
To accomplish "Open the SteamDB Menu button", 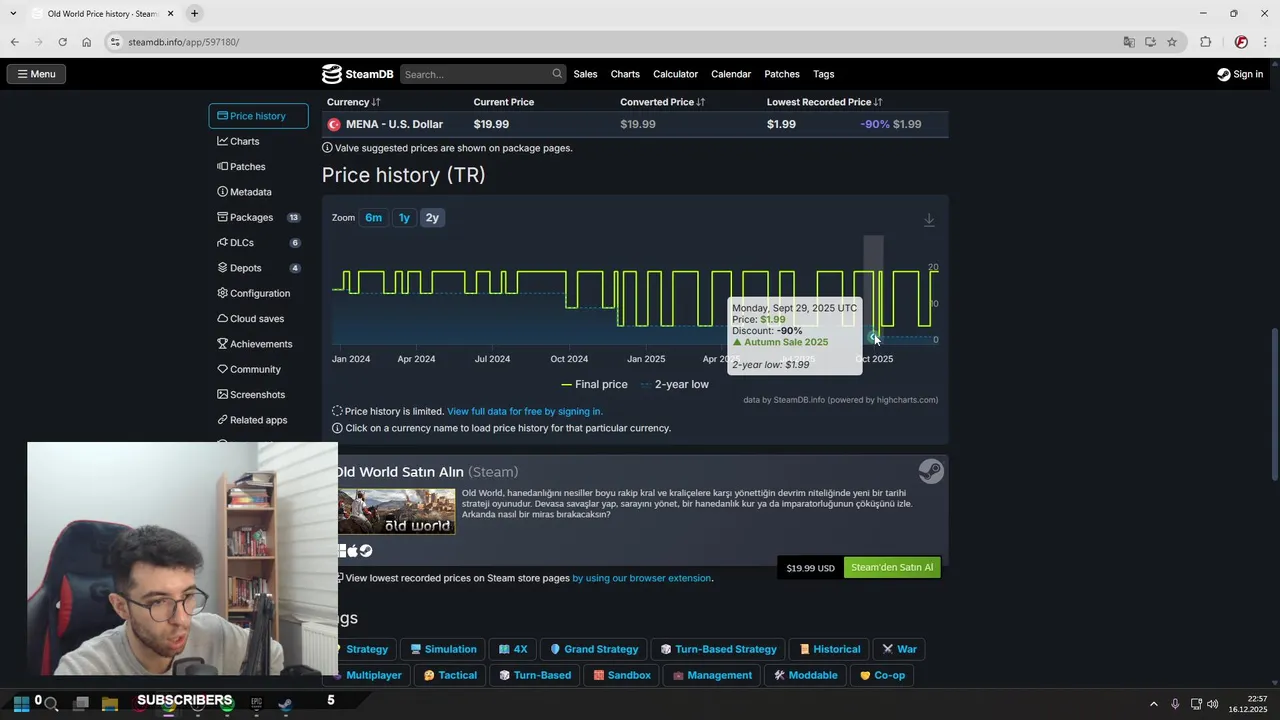I will (36, 74).
